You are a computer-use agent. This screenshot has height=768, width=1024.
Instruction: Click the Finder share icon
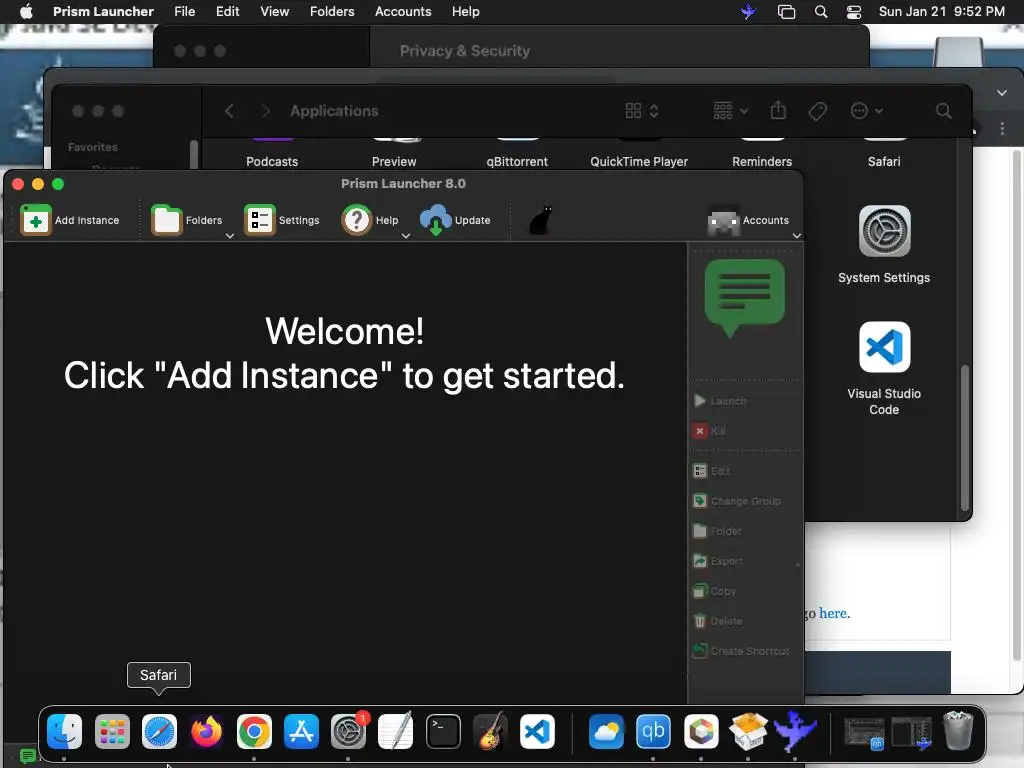778,110
